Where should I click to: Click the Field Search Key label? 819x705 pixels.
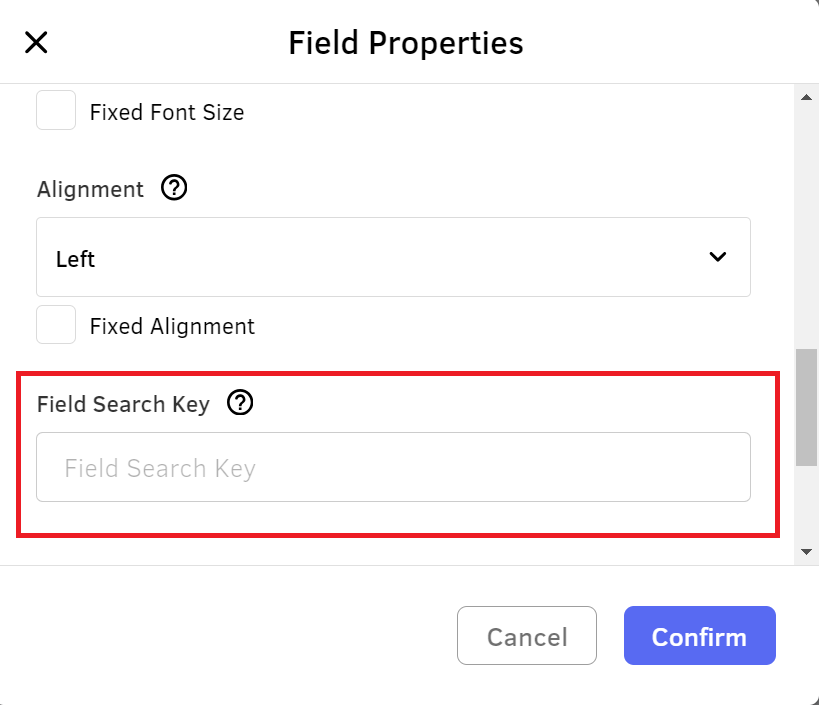coord(123,405)
